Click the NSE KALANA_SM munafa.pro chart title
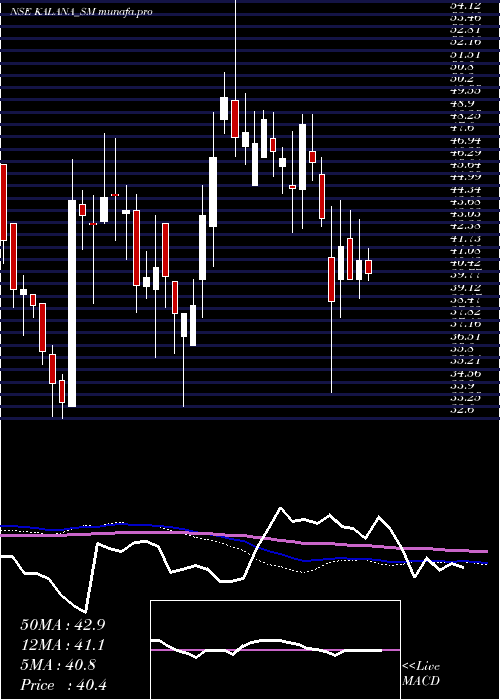500x700 pixels. (x=81, y=12)
